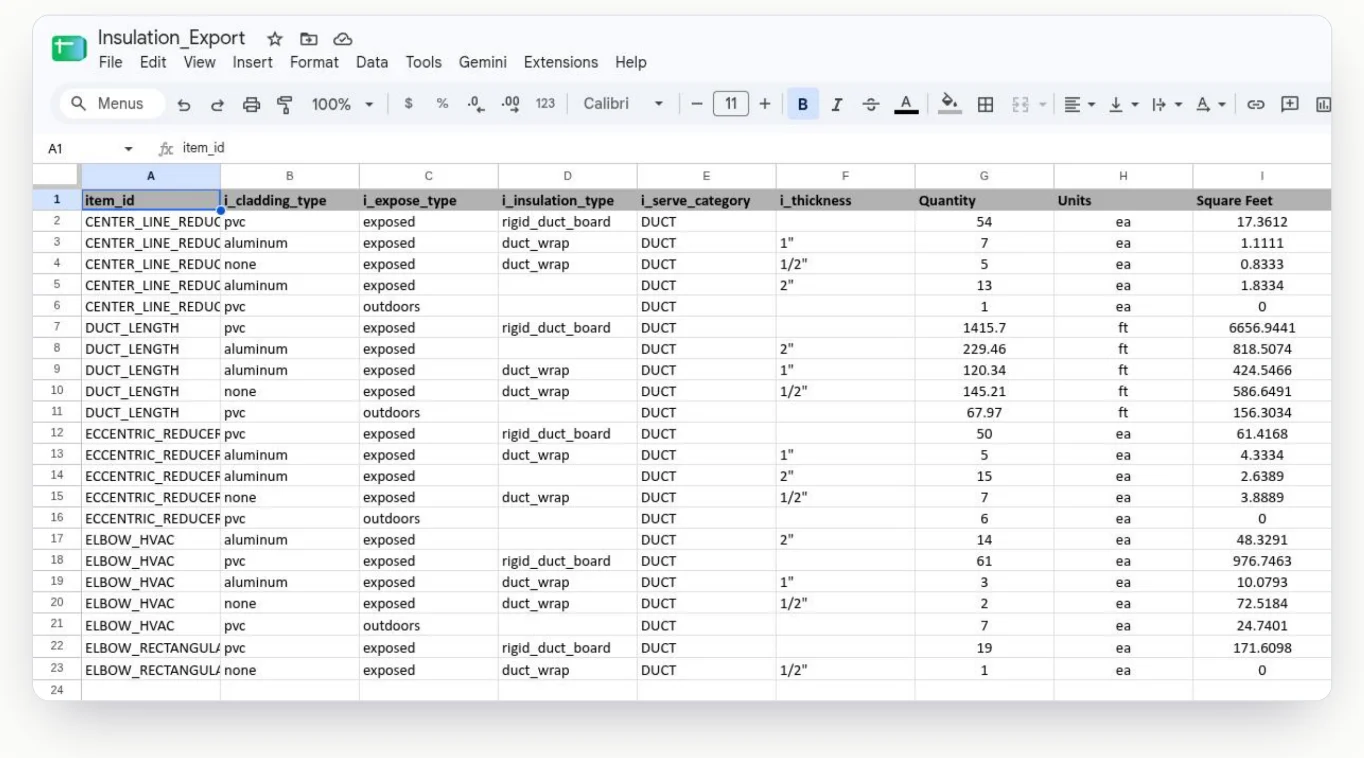Click the redo arrow in the toolbar
The image size is (1364, 758).
pos(217,104)
